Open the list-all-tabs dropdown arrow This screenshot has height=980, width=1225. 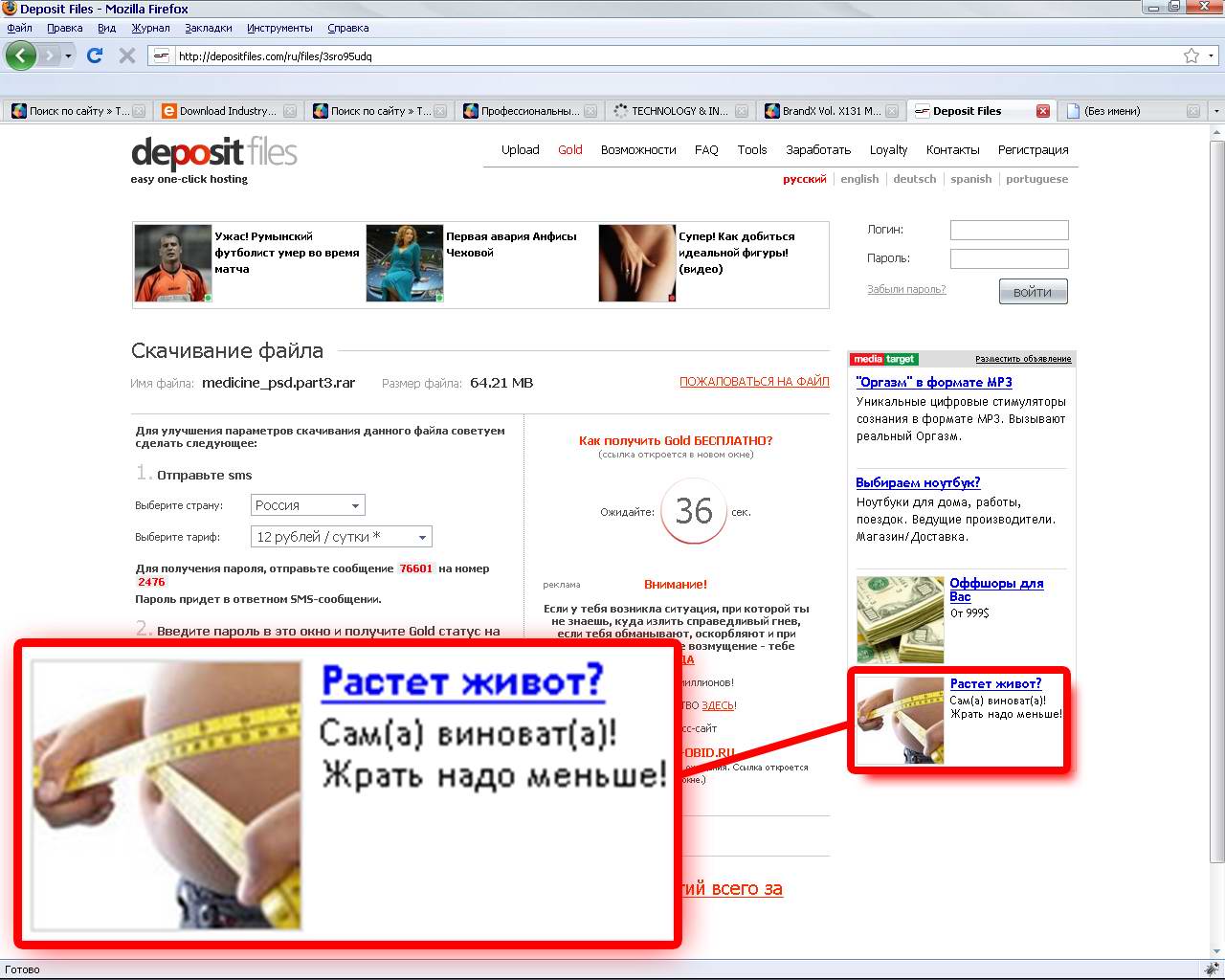tap(1216, 111)
